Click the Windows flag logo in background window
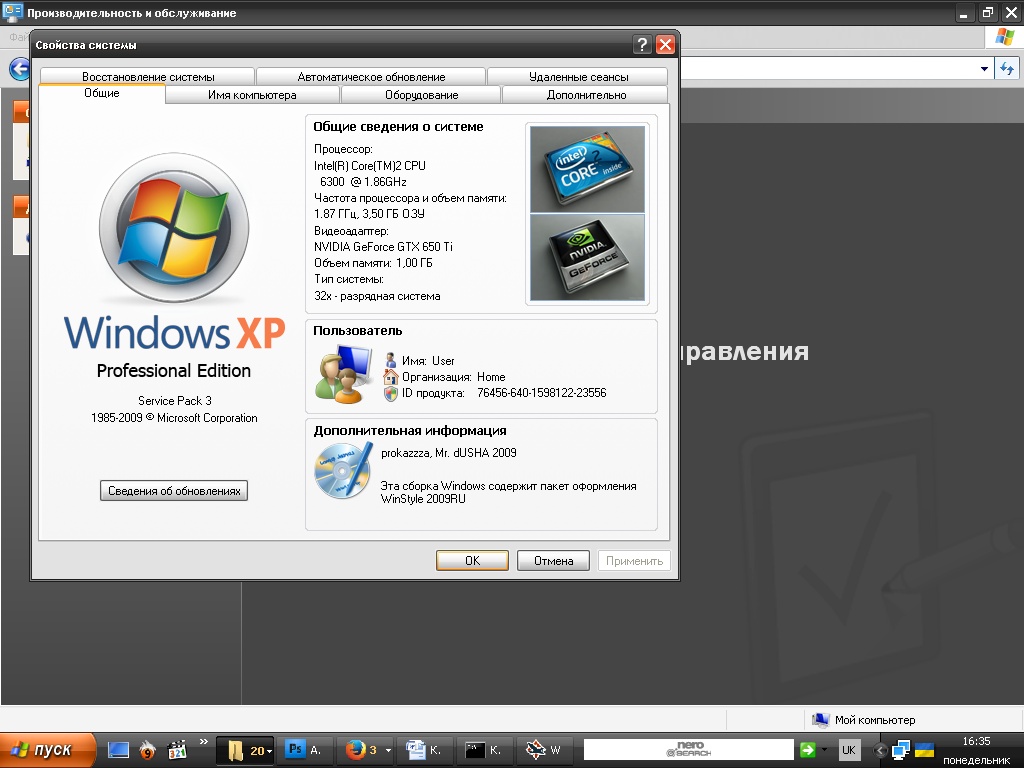Image resolution: width=1024 pixels, height=768 pixels. coord(1004,37)
